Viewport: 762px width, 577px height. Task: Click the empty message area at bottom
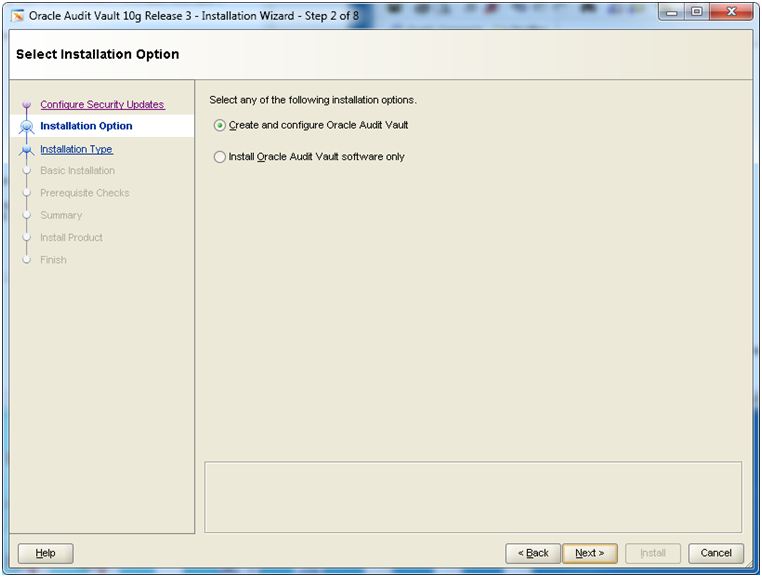pyautogui.click(x=473, y=497)
